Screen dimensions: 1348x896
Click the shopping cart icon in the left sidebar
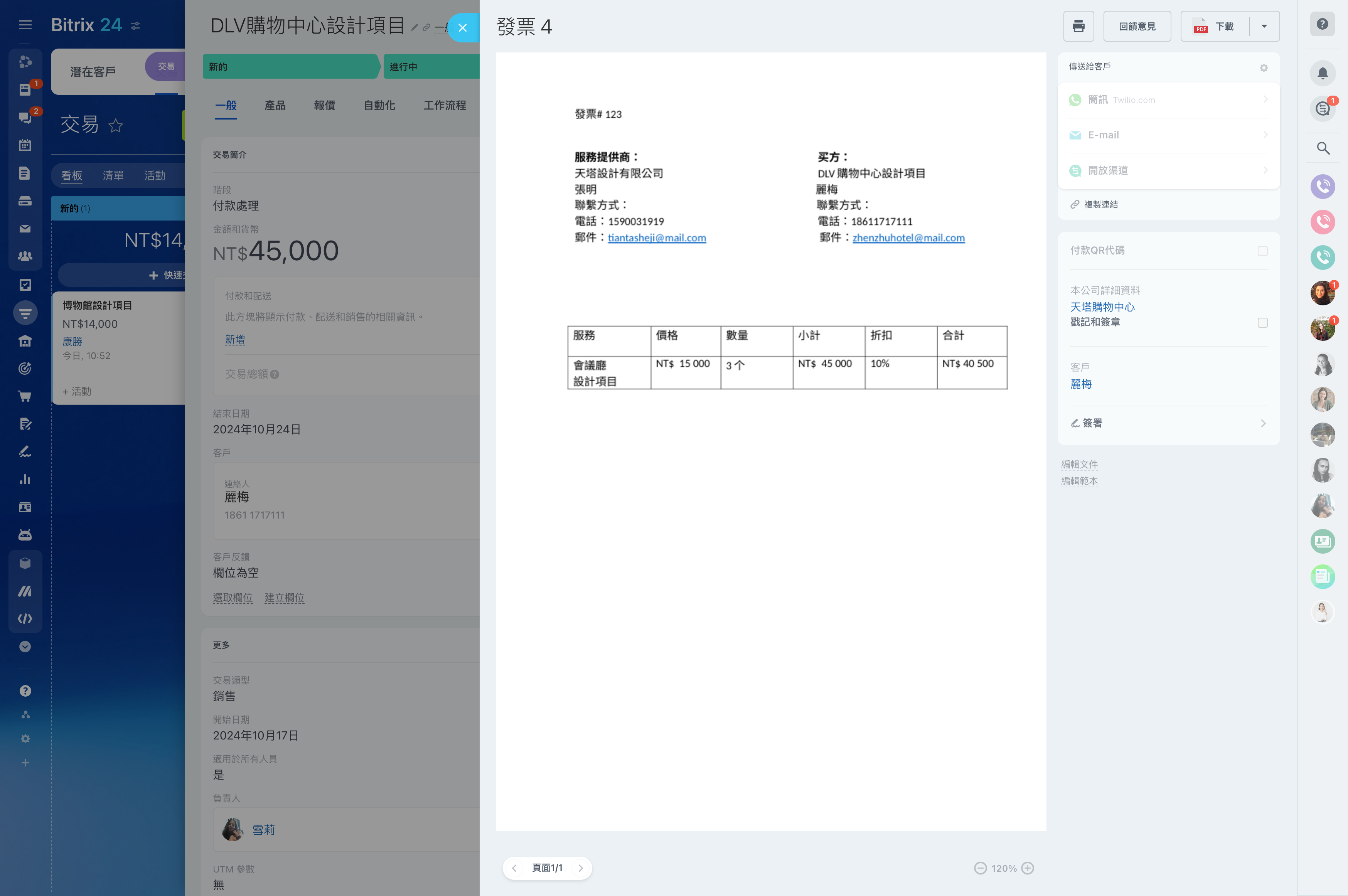point(25,396)
